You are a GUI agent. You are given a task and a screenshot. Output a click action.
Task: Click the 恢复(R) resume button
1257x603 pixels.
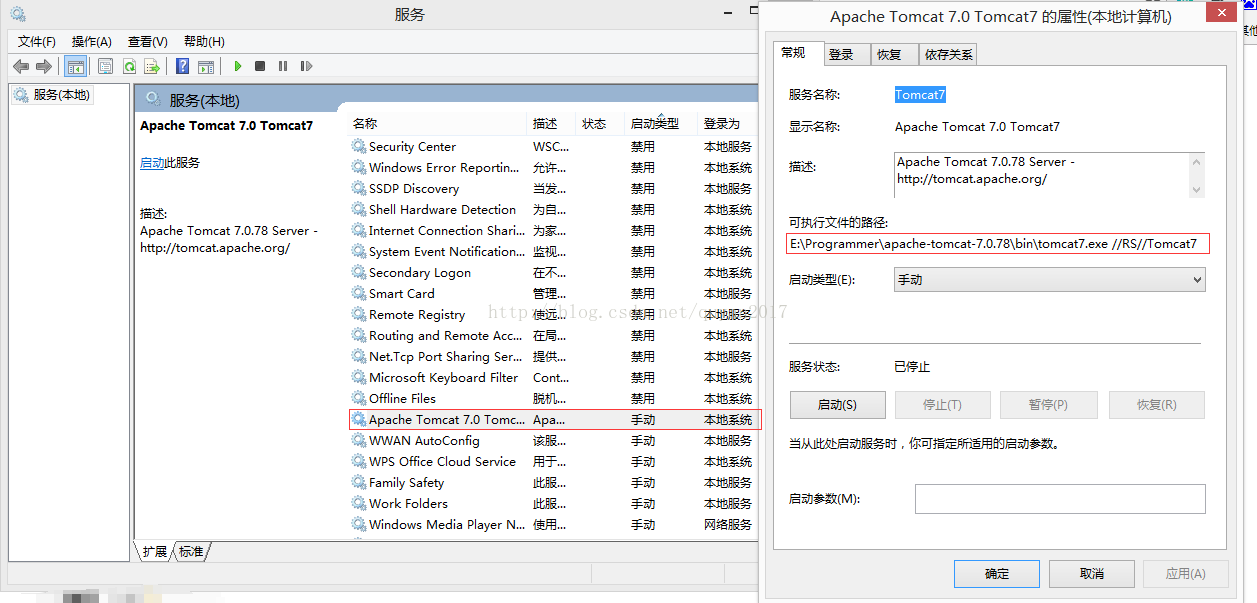1156,405
